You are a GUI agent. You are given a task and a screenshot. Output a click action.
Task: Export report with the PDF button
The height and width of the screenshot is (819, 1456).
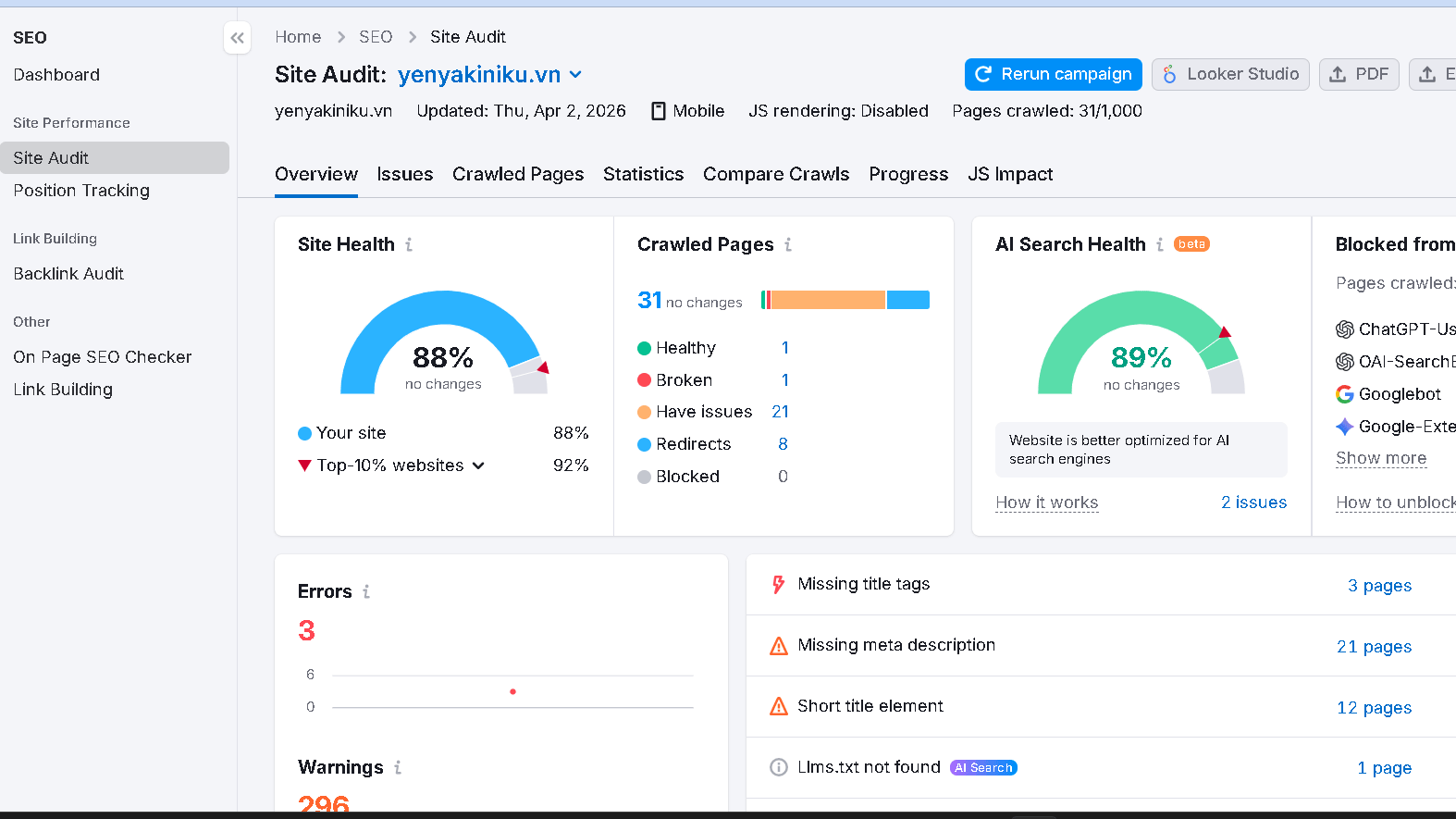click(1359, 74)
